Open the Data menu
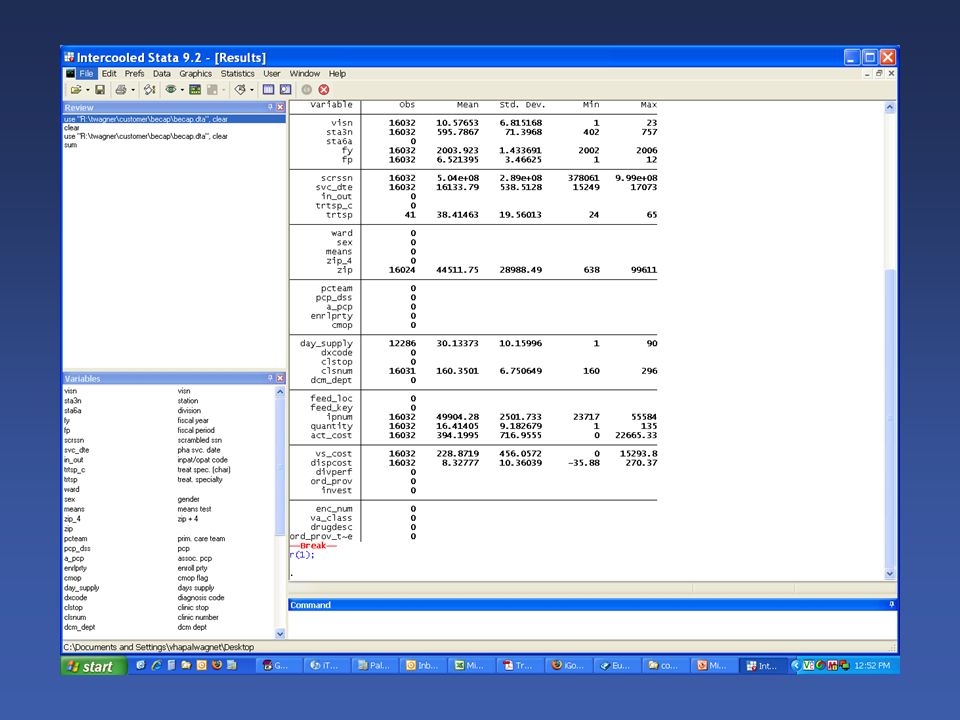 [x=162, y=73]
